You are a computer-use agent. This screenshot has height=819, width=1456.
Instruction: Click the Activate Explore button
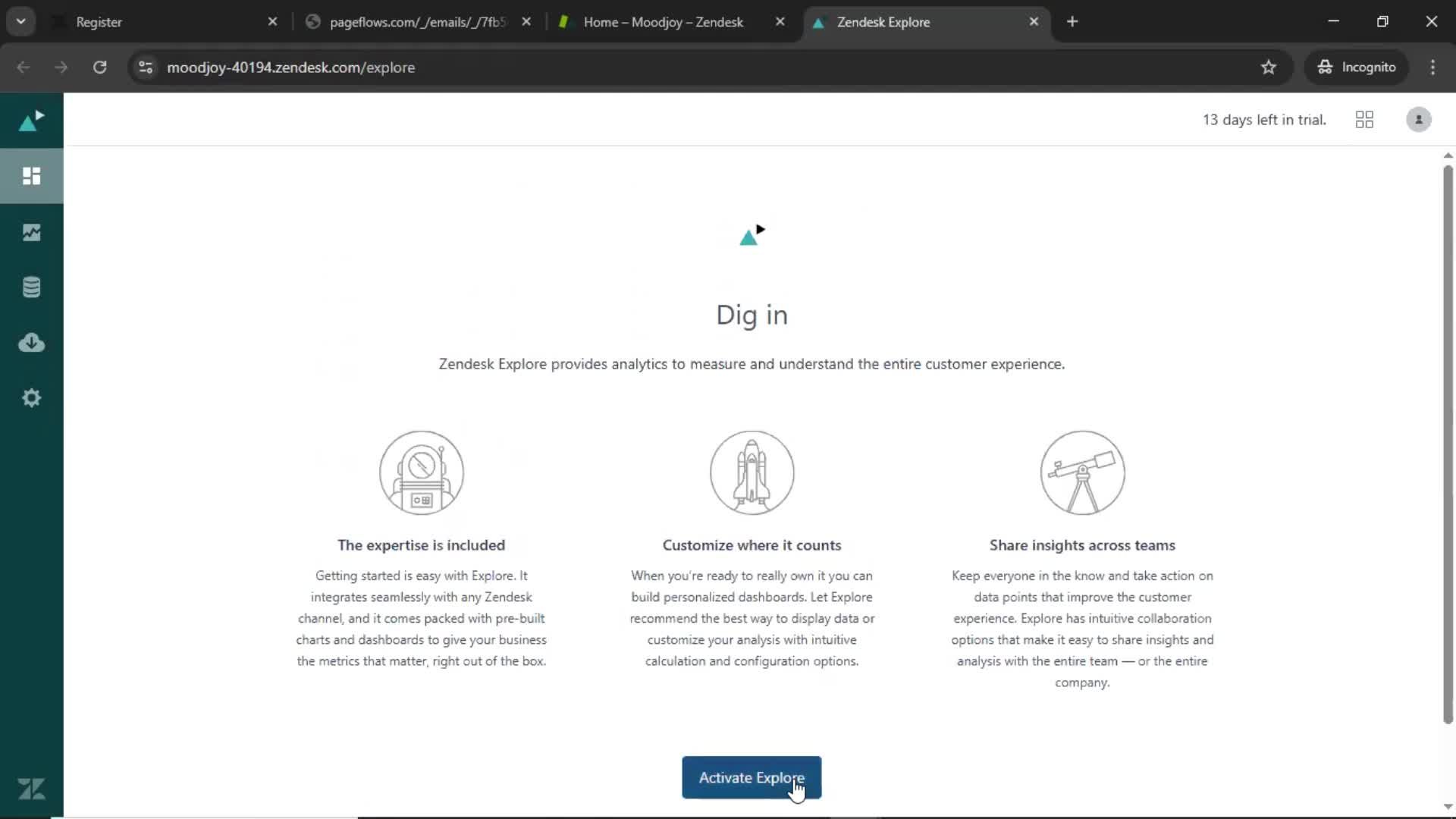tap(752, 777)
